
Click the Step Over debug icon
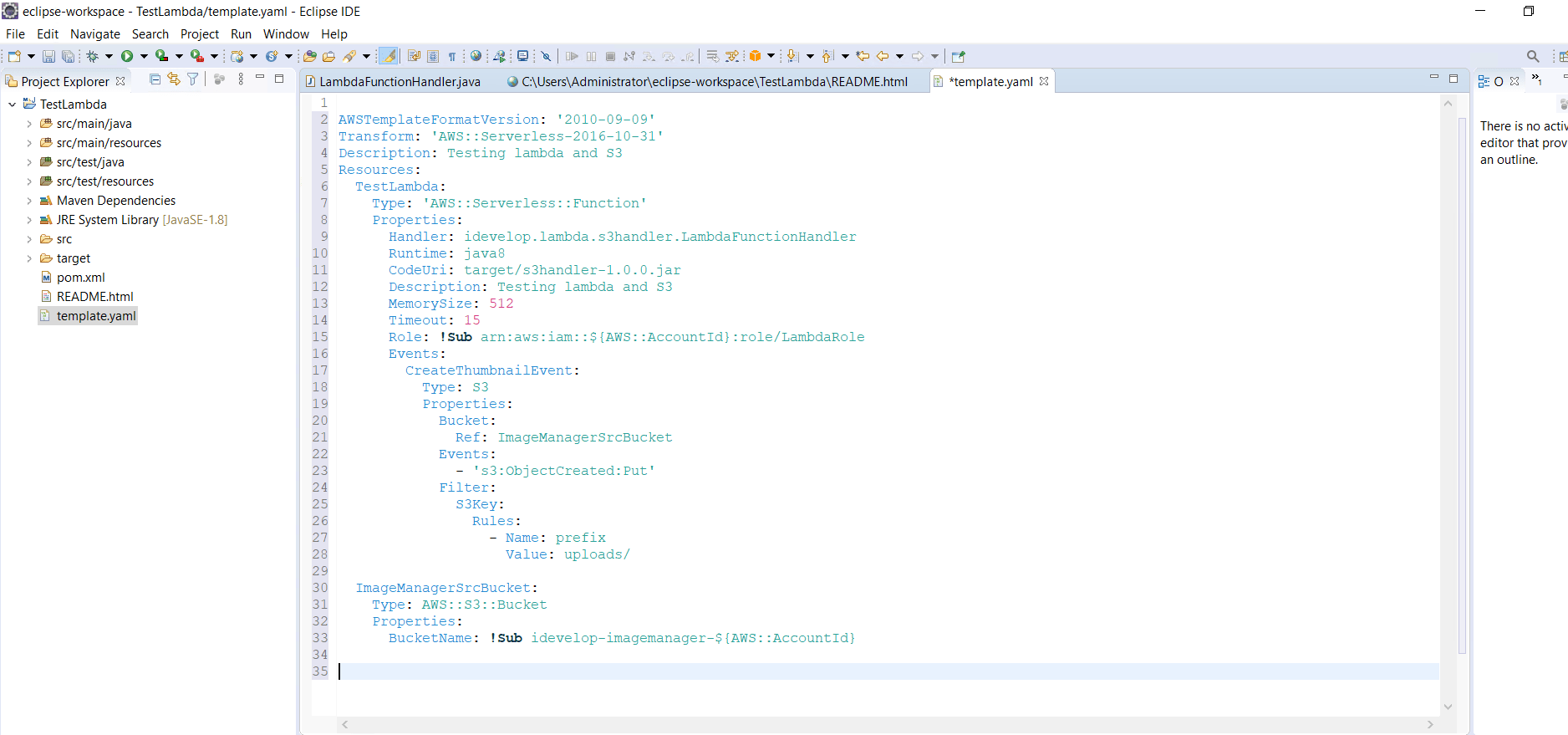tap(668, 56)
